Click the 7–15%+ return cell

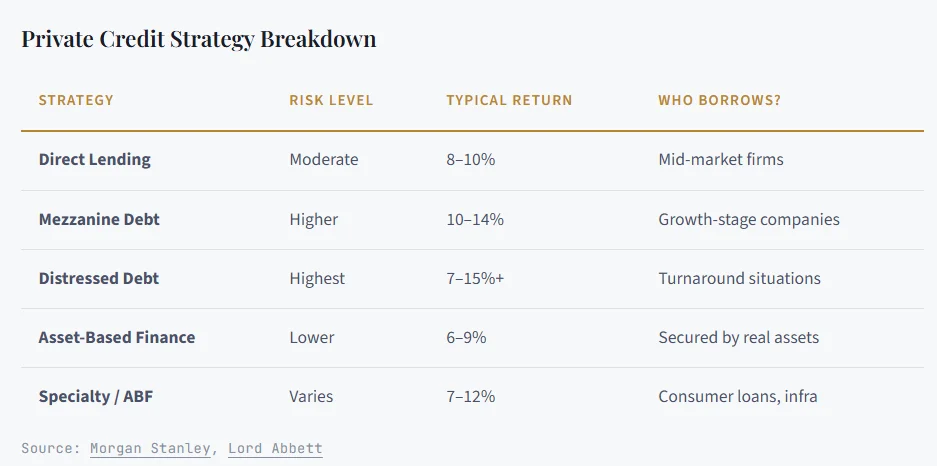tap(475, 278)
